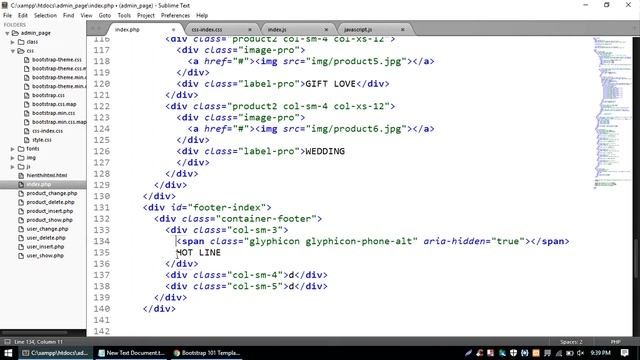Viewport: 640px width, 360px height.
Task: Select the fonts folder icon
Action: (x=21, y=149)
